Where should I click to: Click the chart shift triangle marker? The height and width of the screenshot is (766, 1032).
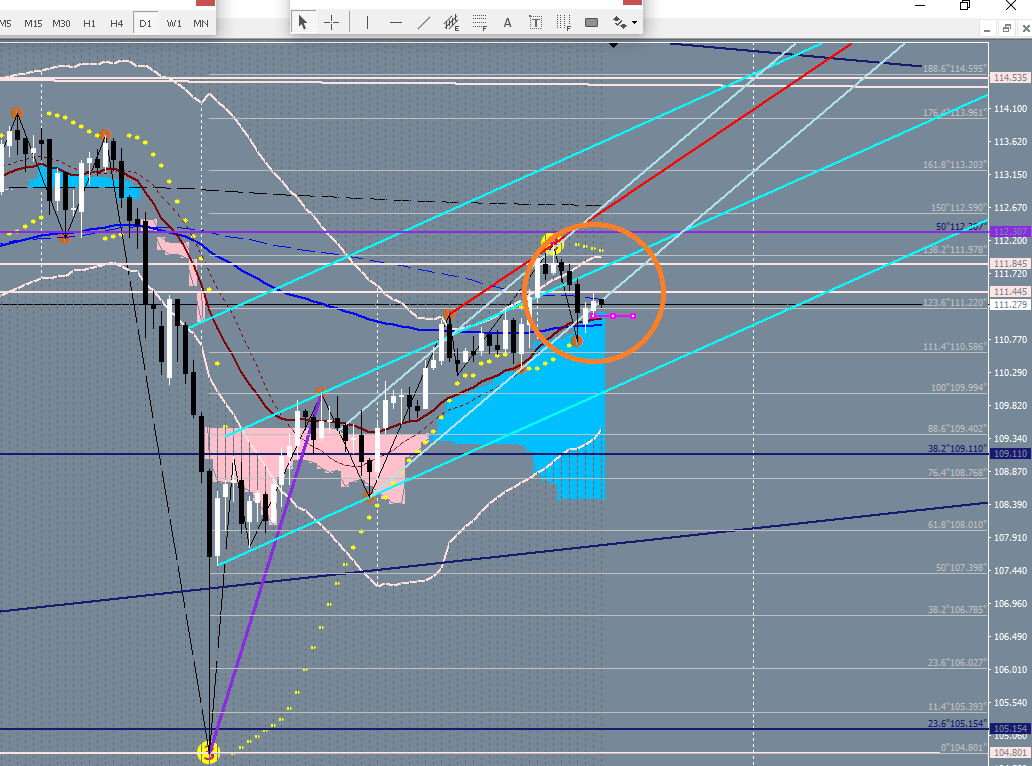(614, 44)
